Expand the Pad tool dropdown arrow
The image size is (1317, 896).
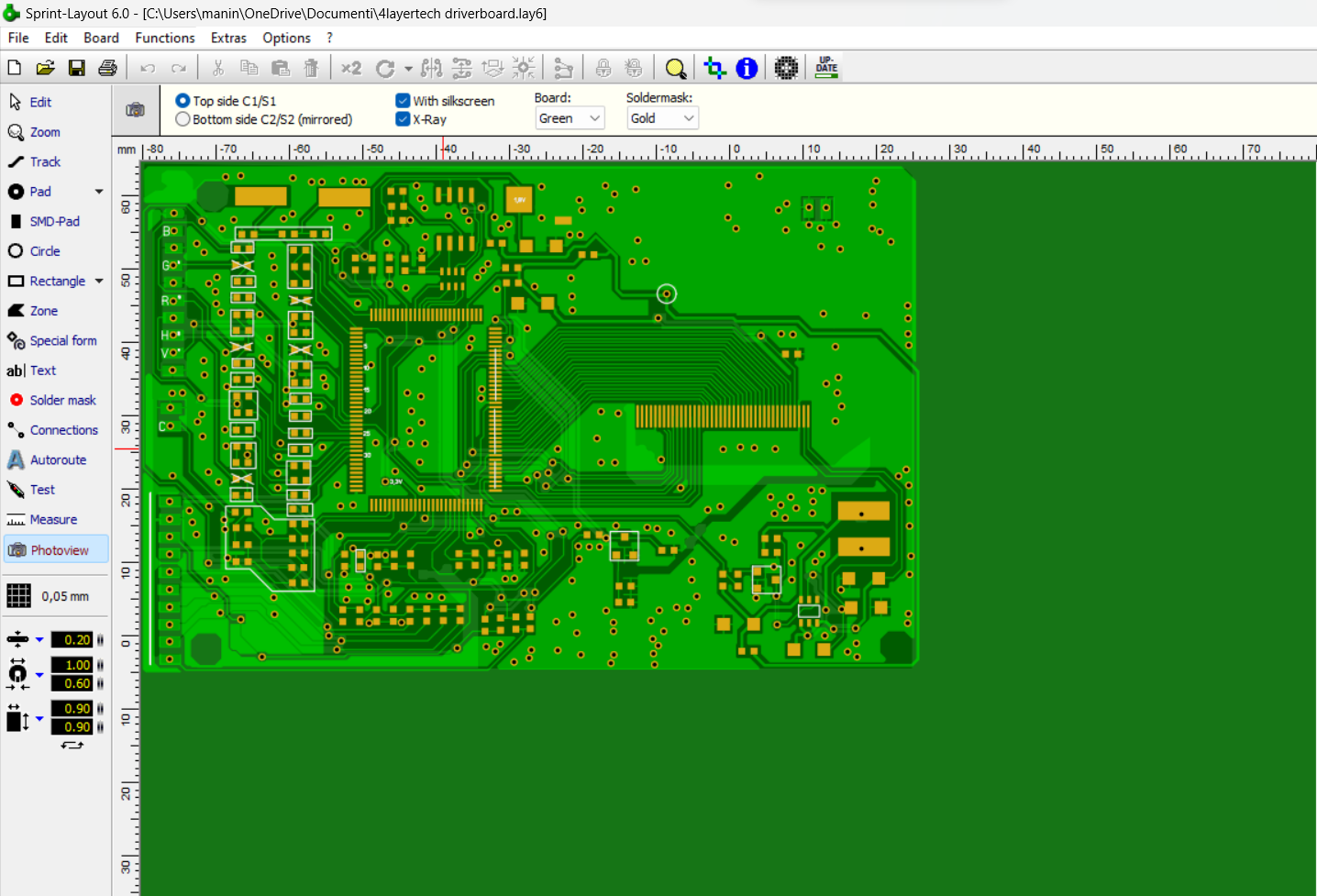pyautogui.click(x=99, y=192)
